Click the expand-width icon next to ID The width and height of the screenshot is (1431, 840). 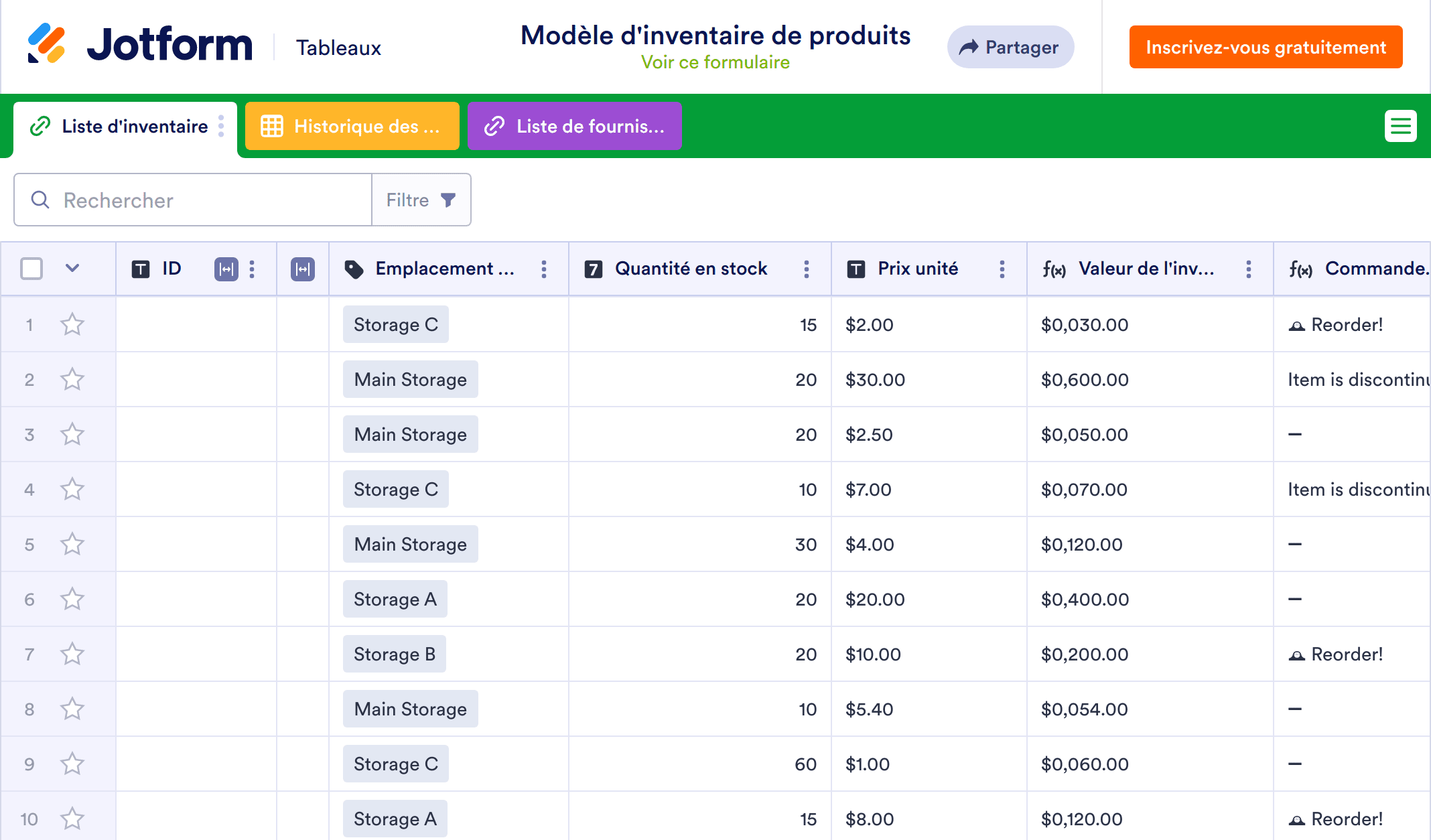coord(226,269)
